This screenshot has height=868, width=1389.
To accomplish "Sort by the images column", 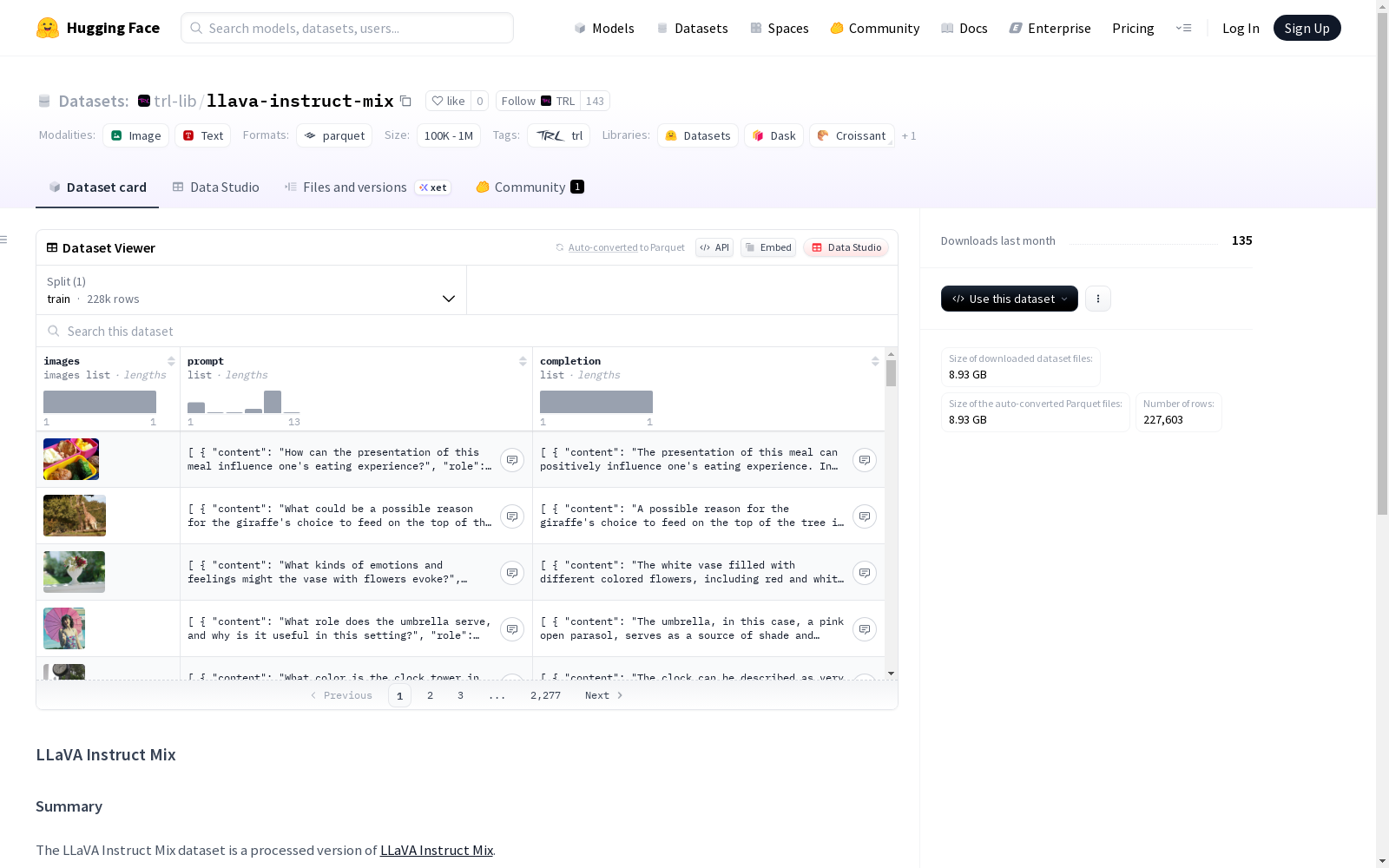I will (x=171, y=361).
